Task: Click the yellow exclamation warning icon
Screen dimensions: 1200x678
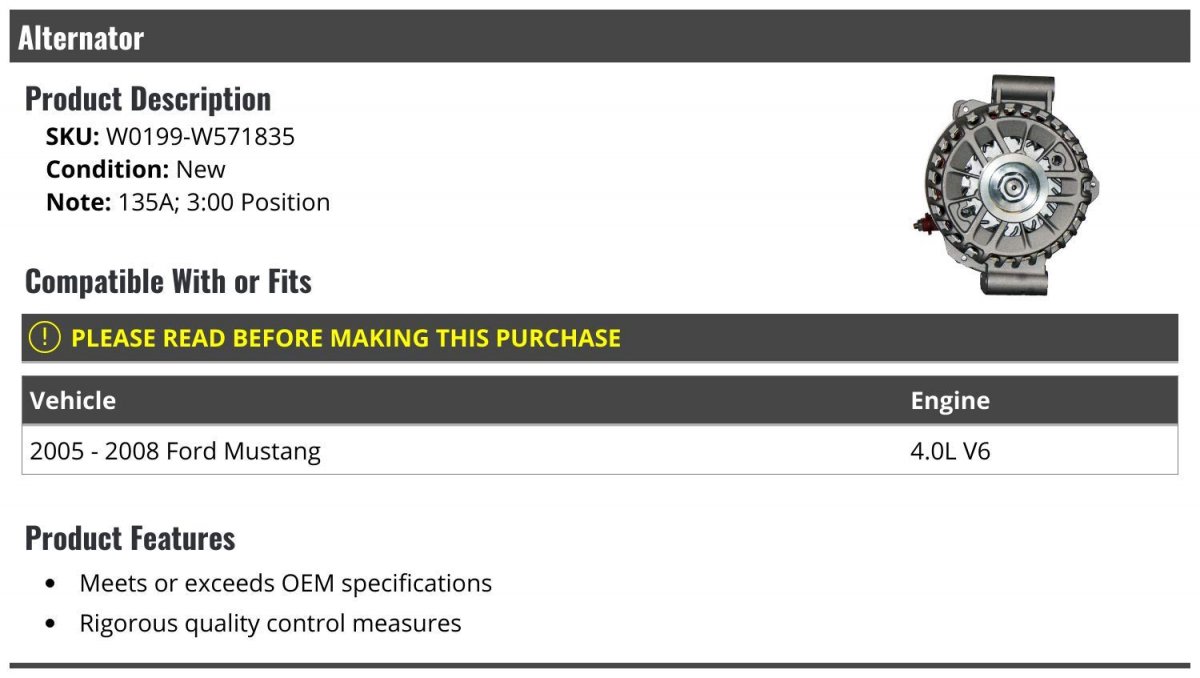Action: 45,337
